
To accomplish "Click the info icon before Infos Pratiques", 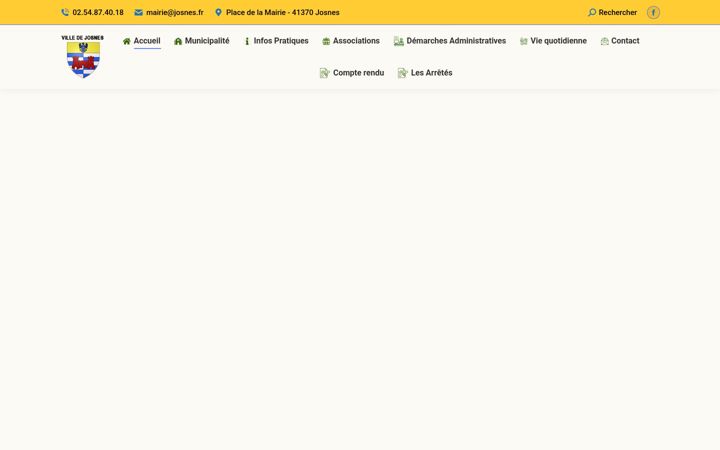I will pos(247,41).
